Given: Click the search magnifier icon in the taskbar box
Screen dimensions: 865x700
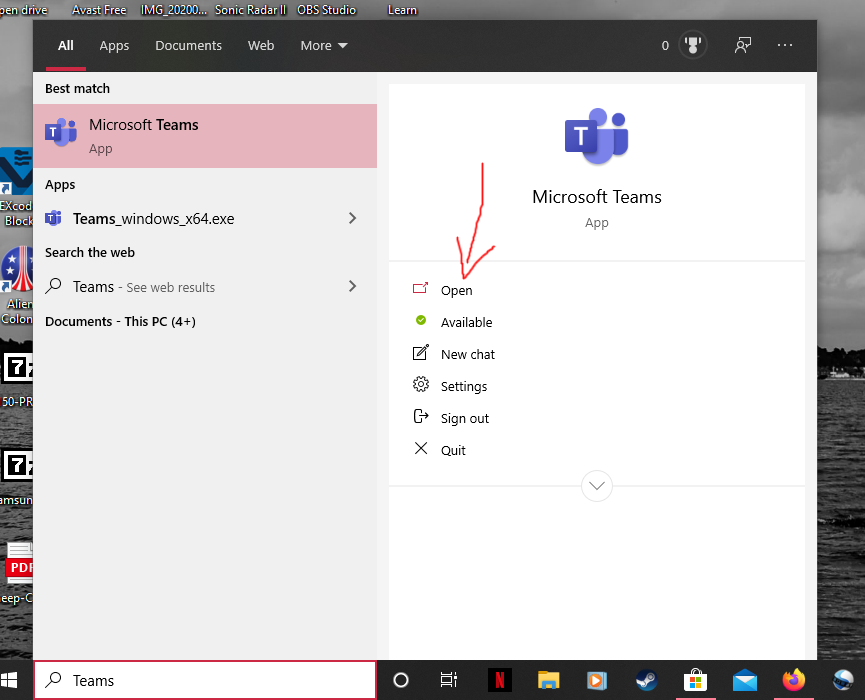Looking at the screenshot, I should 54,680.
